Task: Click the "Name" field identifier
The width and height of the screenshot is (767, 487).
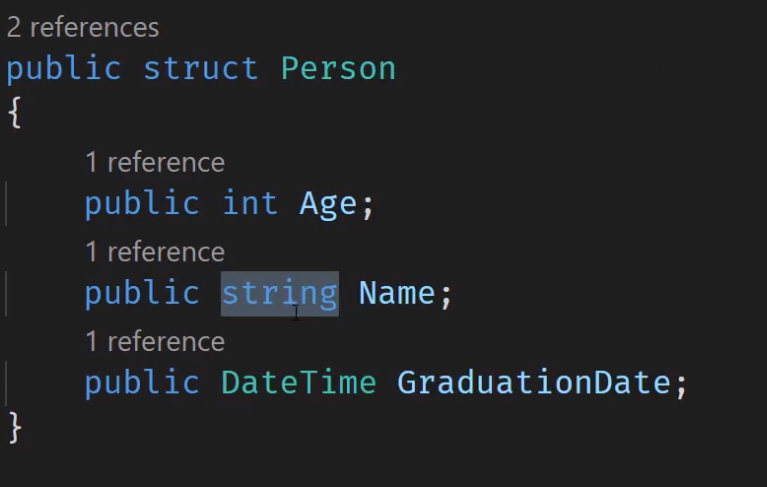Action: tap(397, 294)
